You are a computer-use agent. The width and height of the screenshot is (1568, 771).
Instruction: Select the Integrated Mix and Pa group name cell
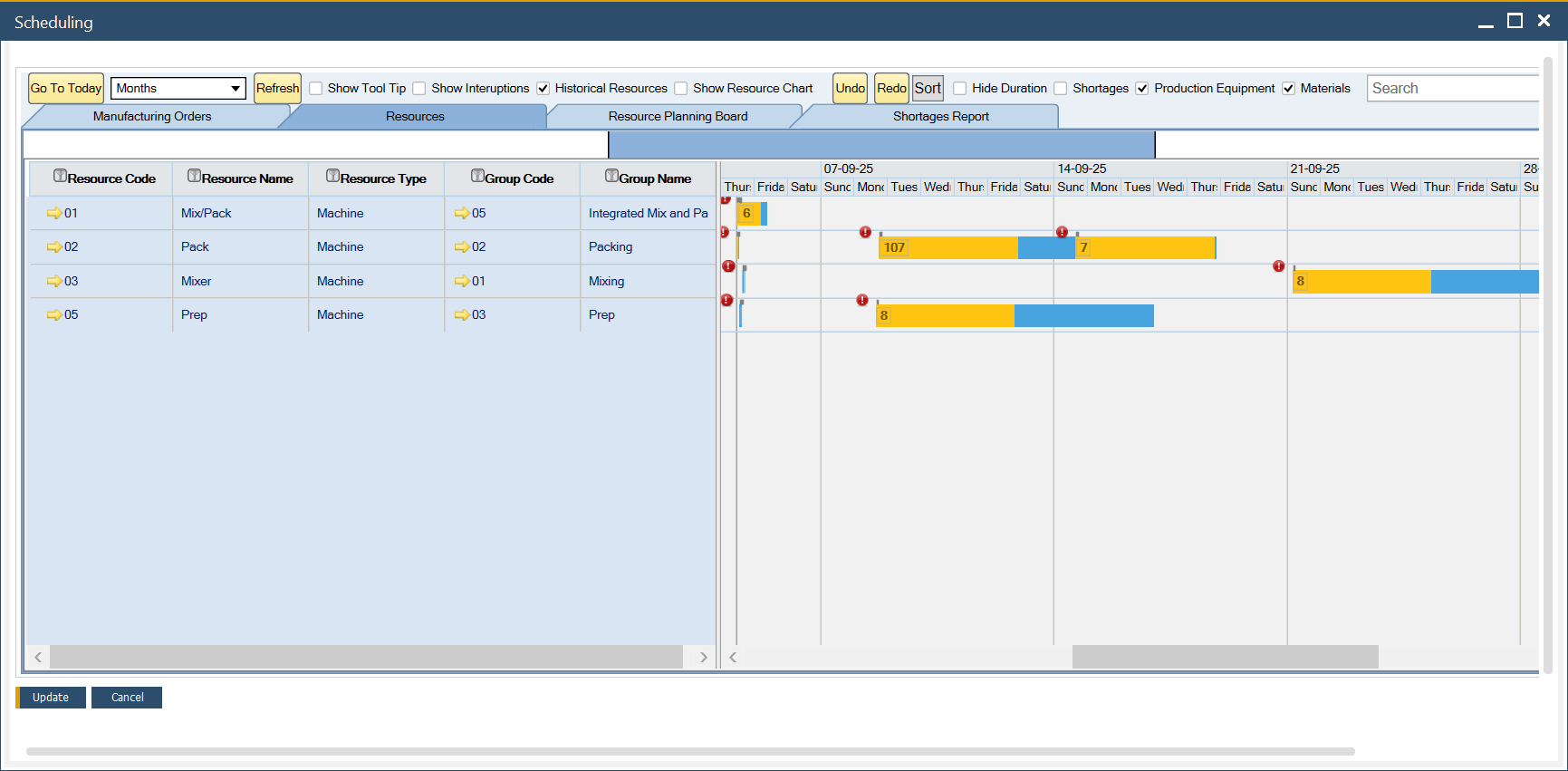pyautogui.click(x=648, y=214)
